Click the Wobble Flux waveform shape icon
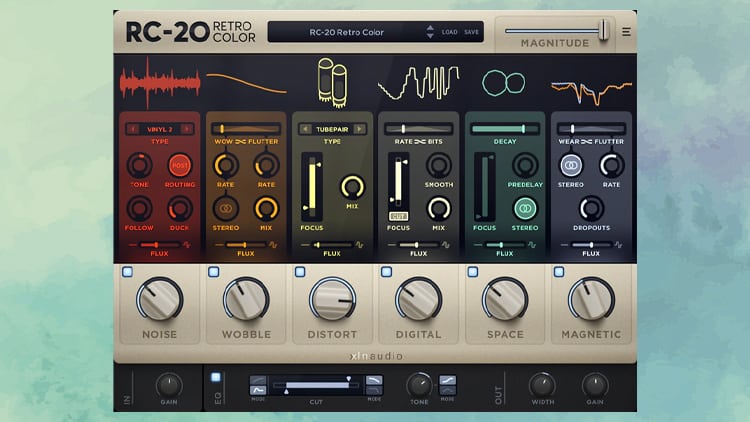 tap(273, 244)
